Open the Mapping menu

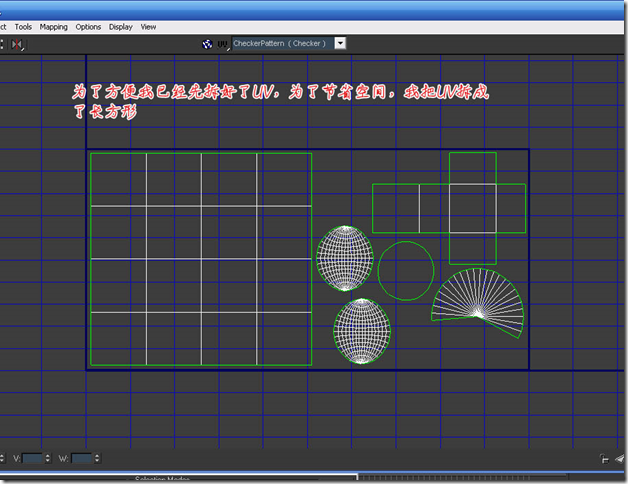(53, 27)
